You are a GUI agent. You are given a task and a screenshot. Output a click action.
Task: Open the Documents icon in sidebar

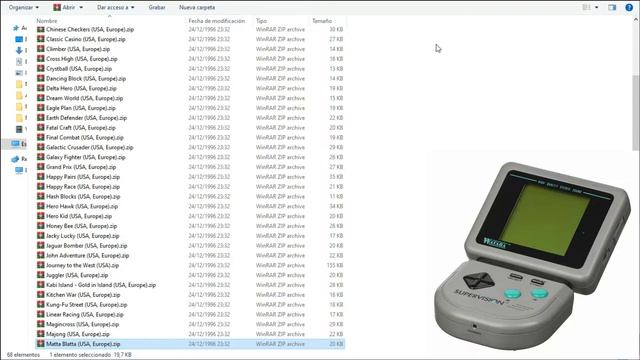click(x=19, y=62)
